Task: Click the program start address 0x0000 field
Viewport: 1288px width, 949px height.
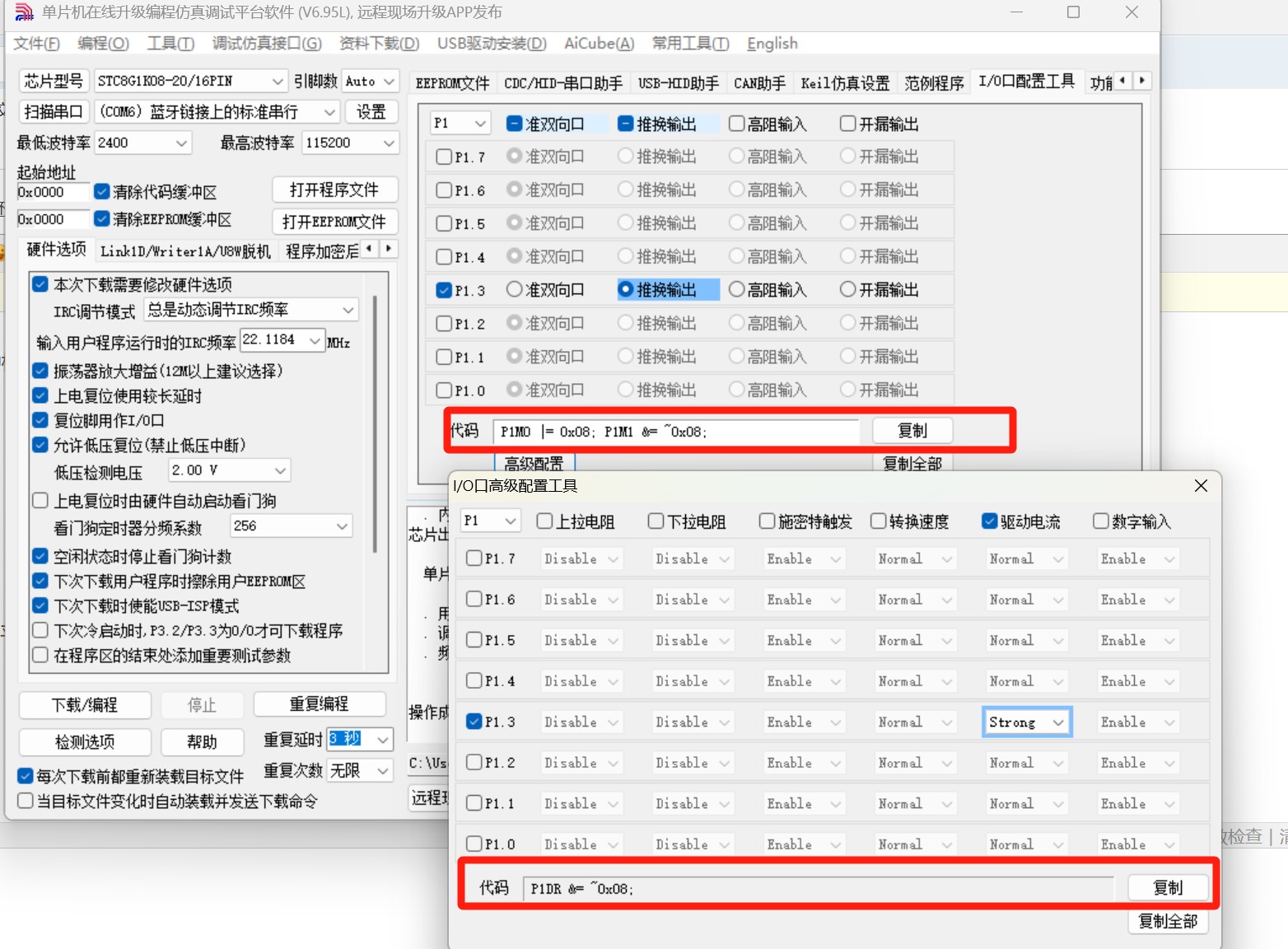Action: coord(53,193)
